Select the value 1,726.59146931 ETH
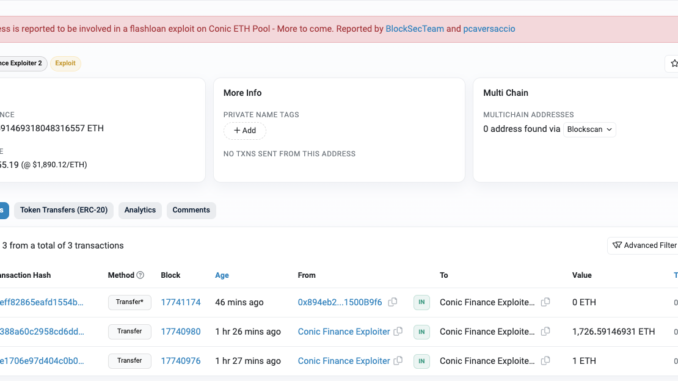 point(614,332)
